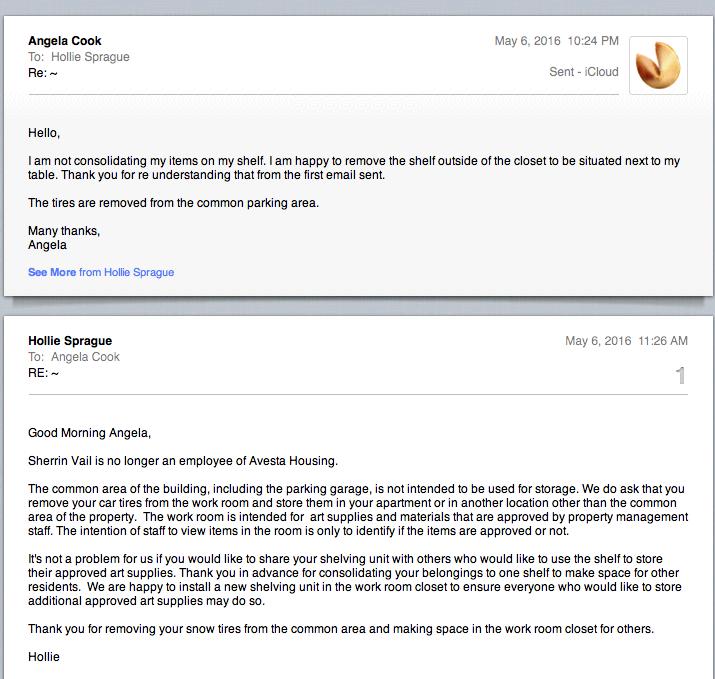Click the Hollie signature at the bottom
This screenshot has height=679, width=715.
click(x=44, y=657)
